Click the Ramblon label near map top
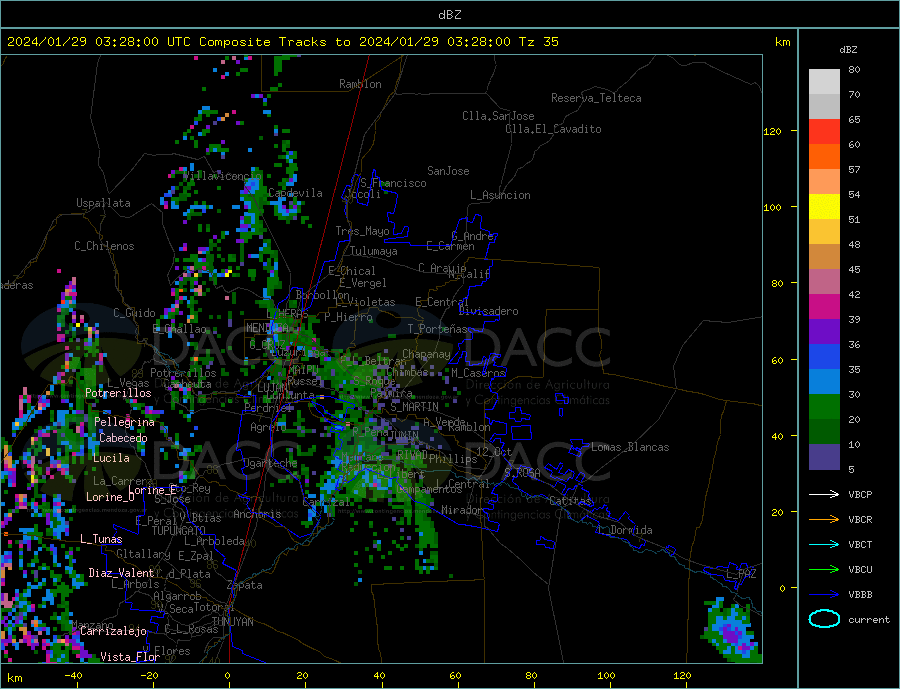Viewport: 900px width, 689px height. click(360, 84)
